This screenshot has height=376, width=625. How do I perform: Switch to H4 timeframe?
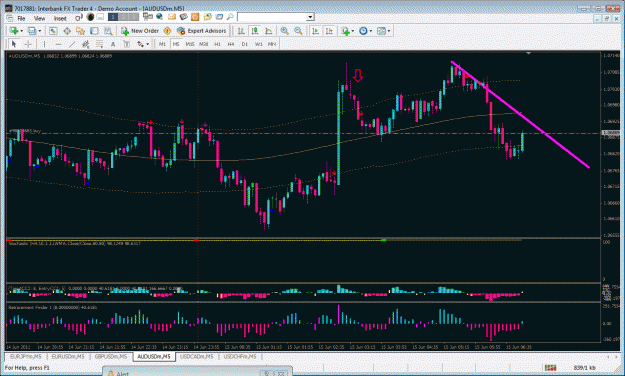click(x=231, y=44)
